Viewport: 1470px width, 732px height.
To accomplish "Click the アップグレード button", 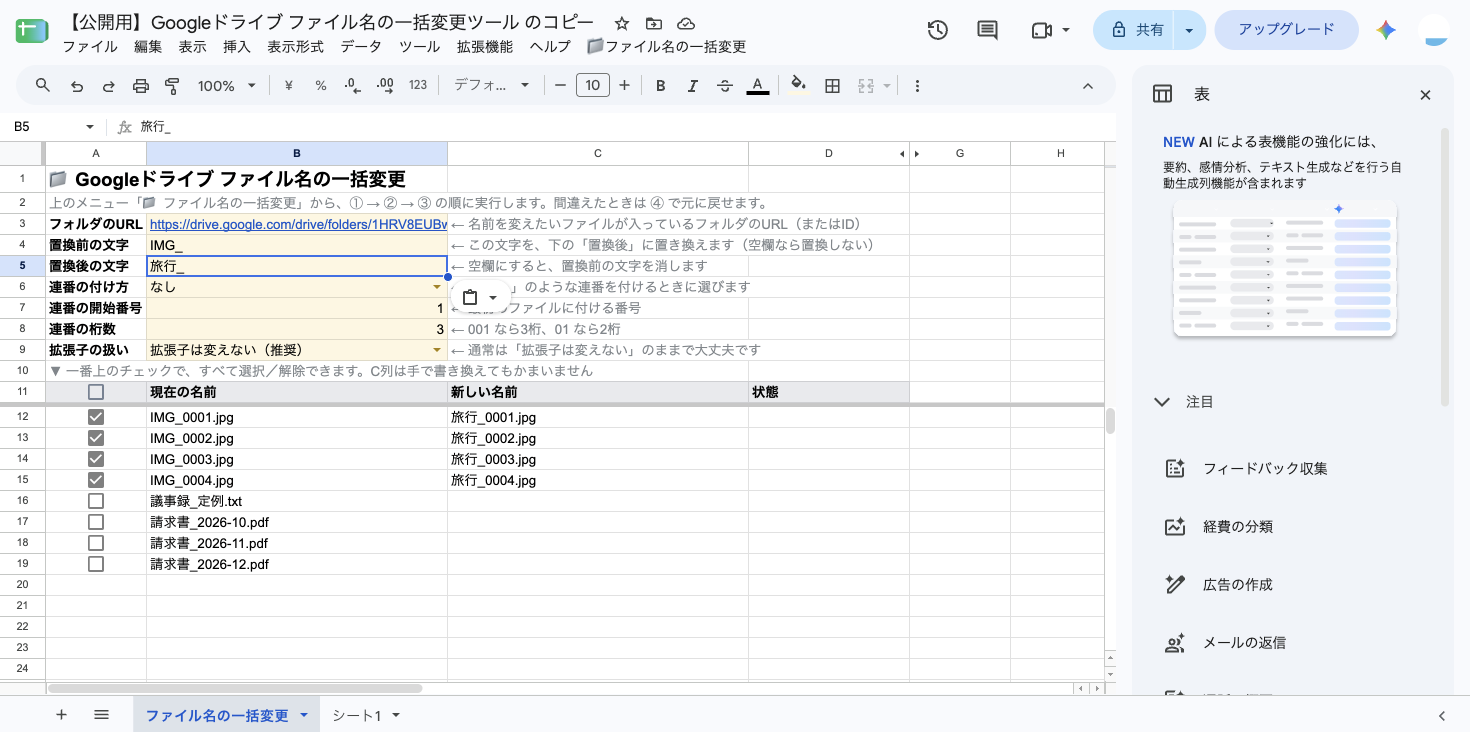I will pyautogui.click(x=1286, y=30).
